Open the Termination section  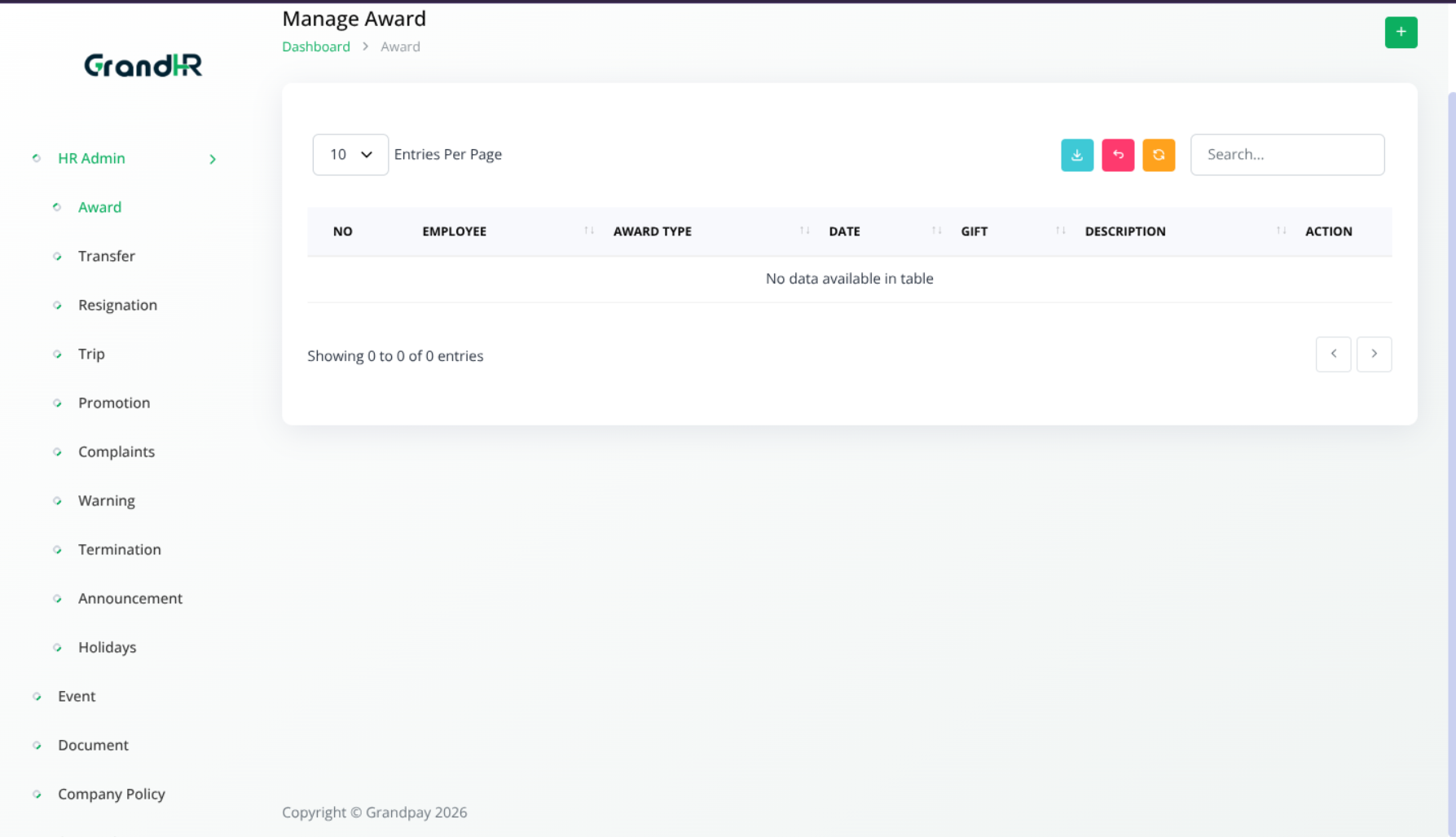point(119,549)
